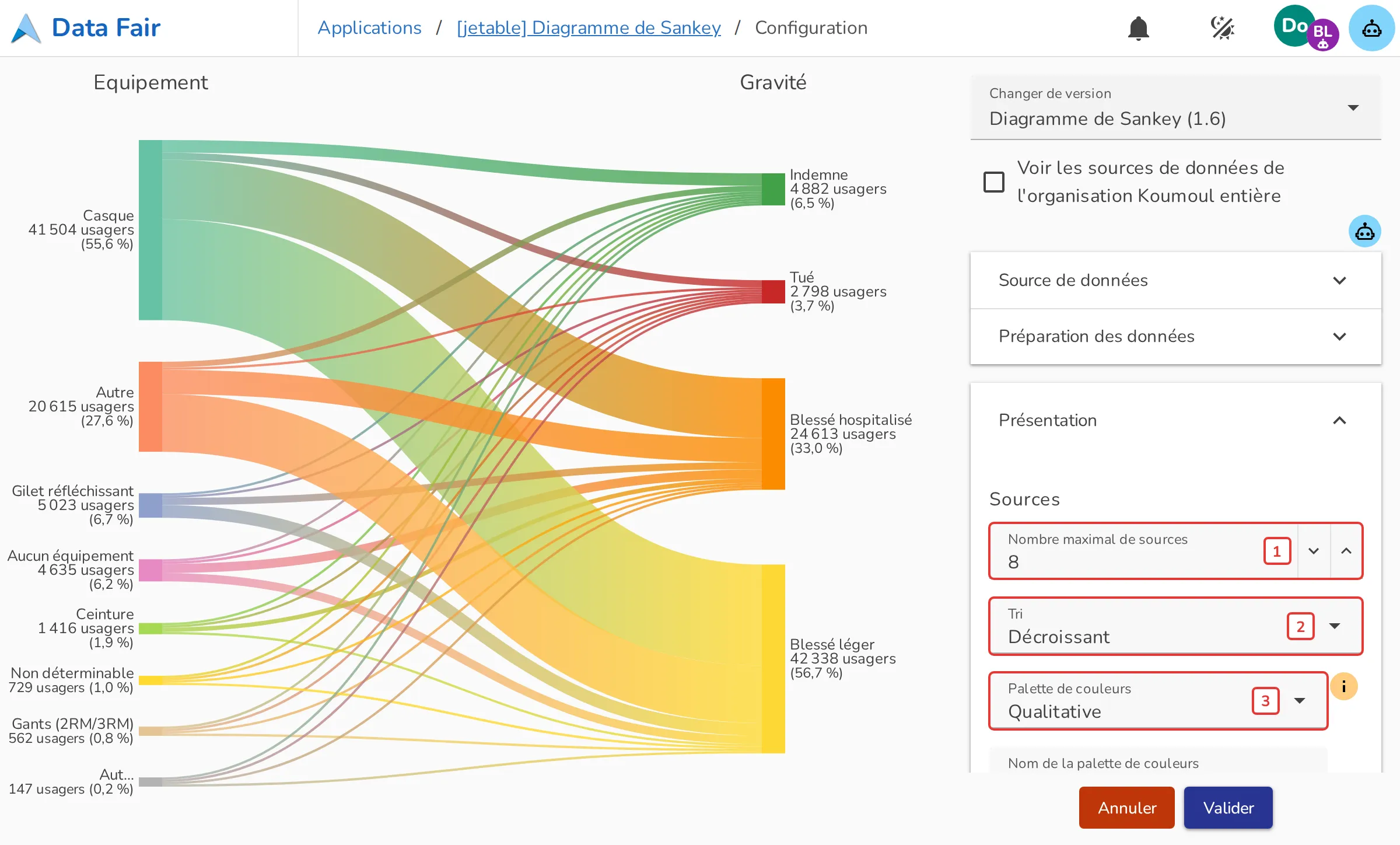This screenshot has height=845, width=1400.
Task: Click the Tué red node
Action: [773, 292]
